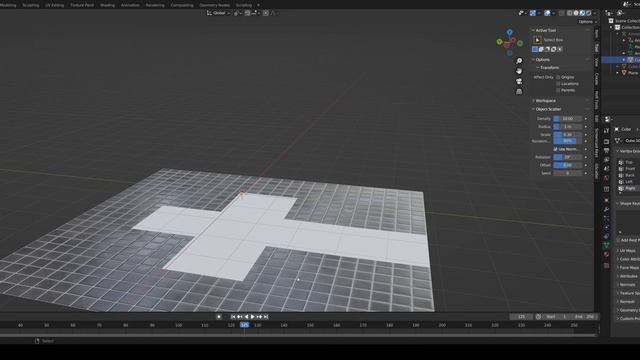This screenshot has width=640, height=360.
Task: Collapse the Options panel in the sidebar
Action: pyautogui.click(x=541, y=60)
